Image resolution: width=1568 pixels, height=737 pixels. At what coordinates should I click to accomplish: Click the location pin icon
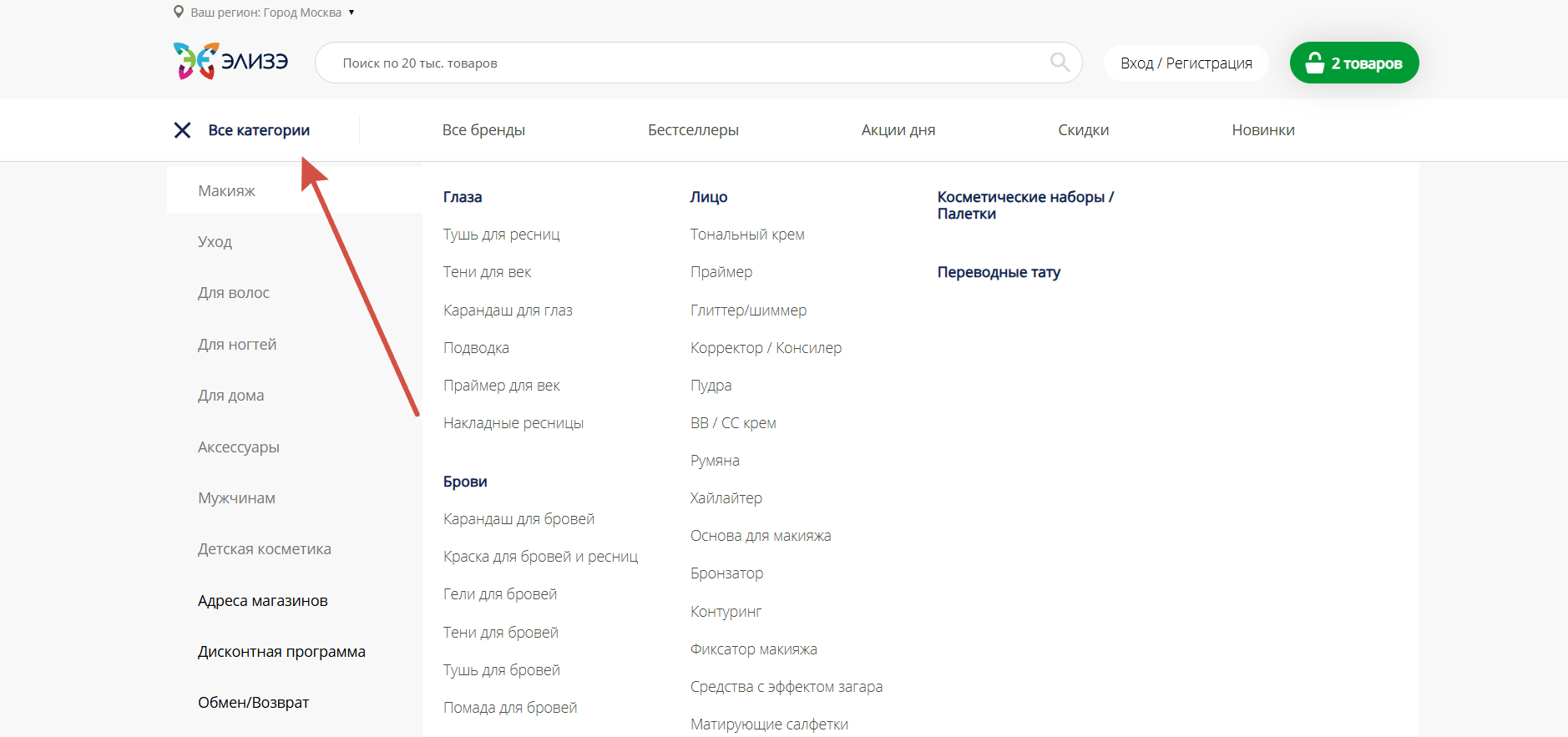[x=179, y=12]
